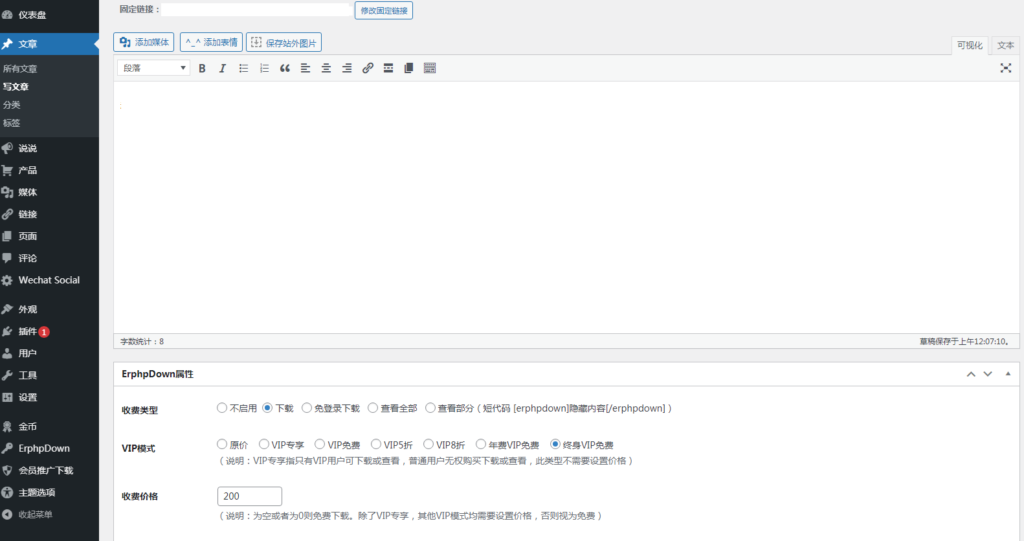This screenshot has width=1024, height=541.
Task: Open the 标签 submenu item
Action: coord(11,123)
